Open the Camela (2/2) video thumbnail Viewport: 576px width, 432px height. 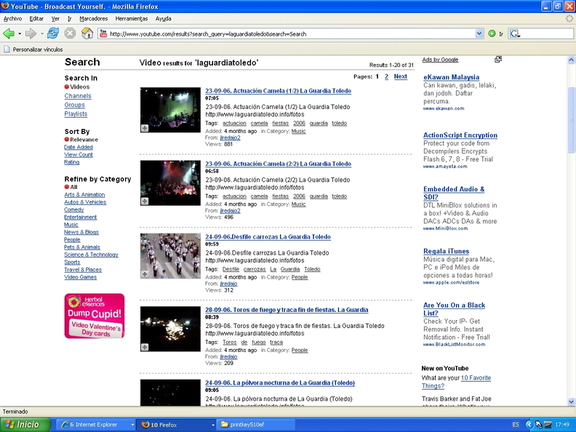tap(170, 183)
